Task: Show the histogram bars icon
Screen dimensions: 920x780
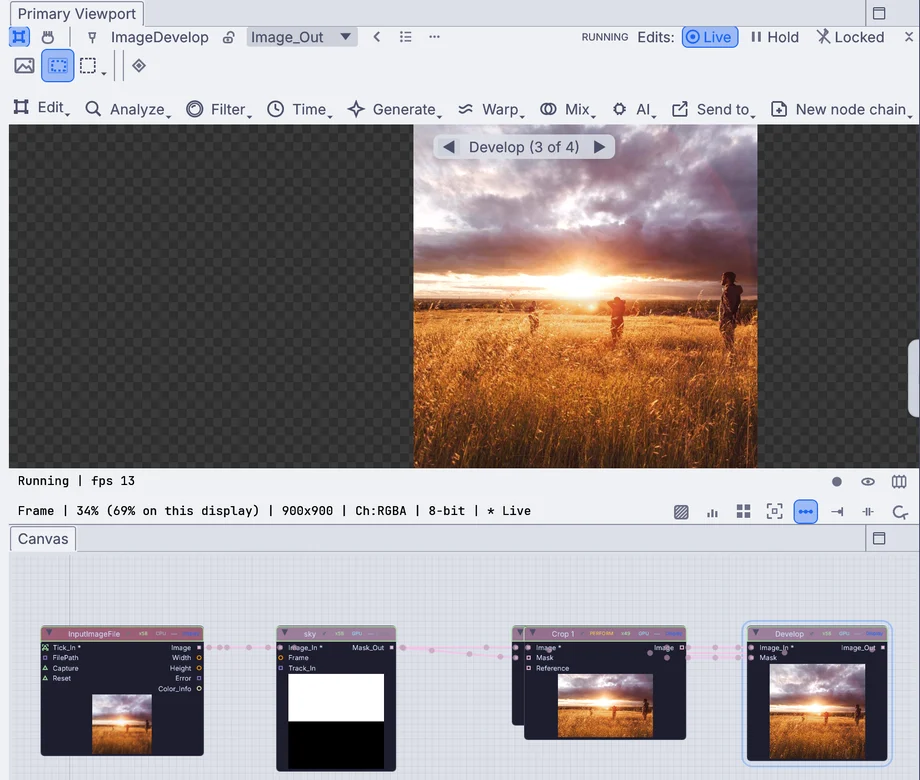Action: [712, 513]
